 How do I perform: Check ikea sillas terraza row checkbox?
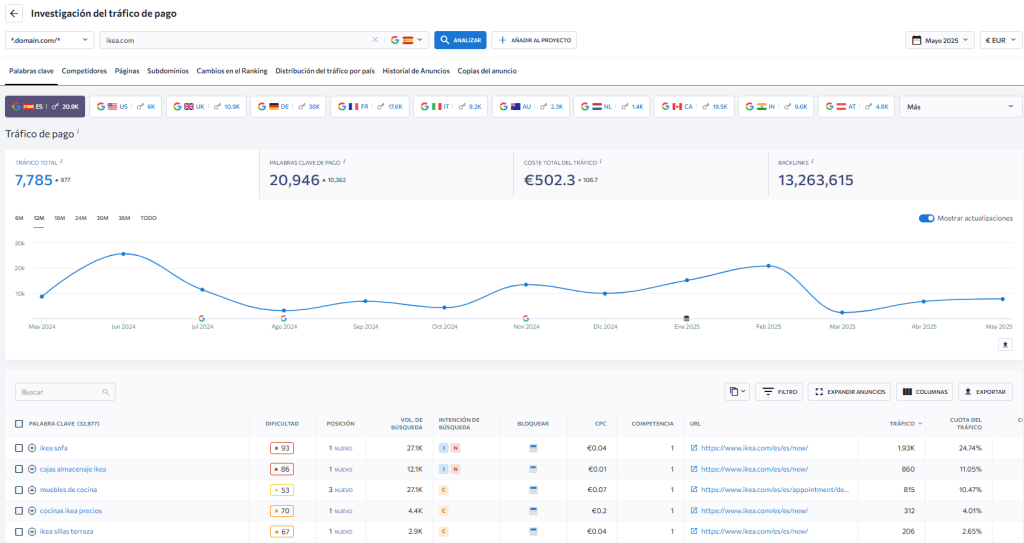coord(19,532)
